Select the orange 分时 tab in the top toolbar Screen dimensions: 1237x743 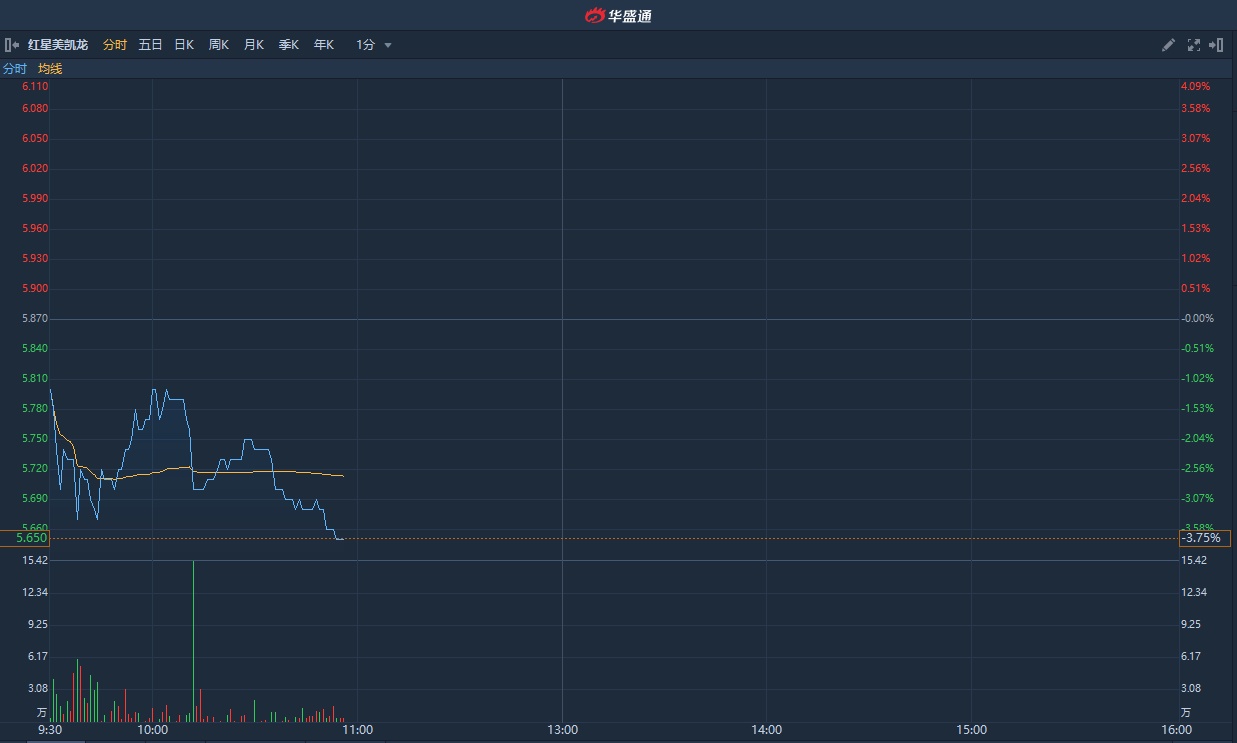[x=115, y=45]
